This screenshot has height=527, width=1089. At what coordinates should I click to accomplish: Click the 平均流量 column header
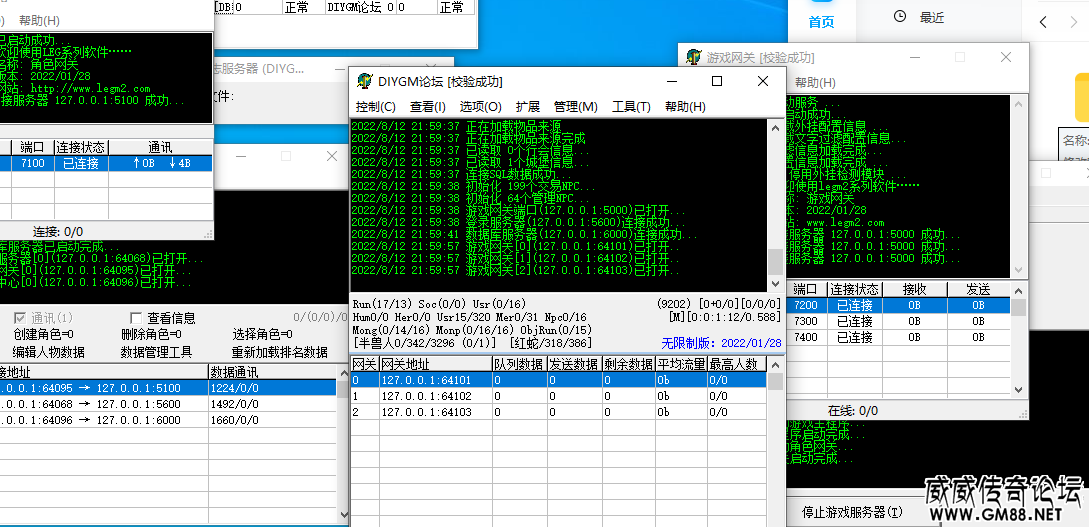[681, 365]
